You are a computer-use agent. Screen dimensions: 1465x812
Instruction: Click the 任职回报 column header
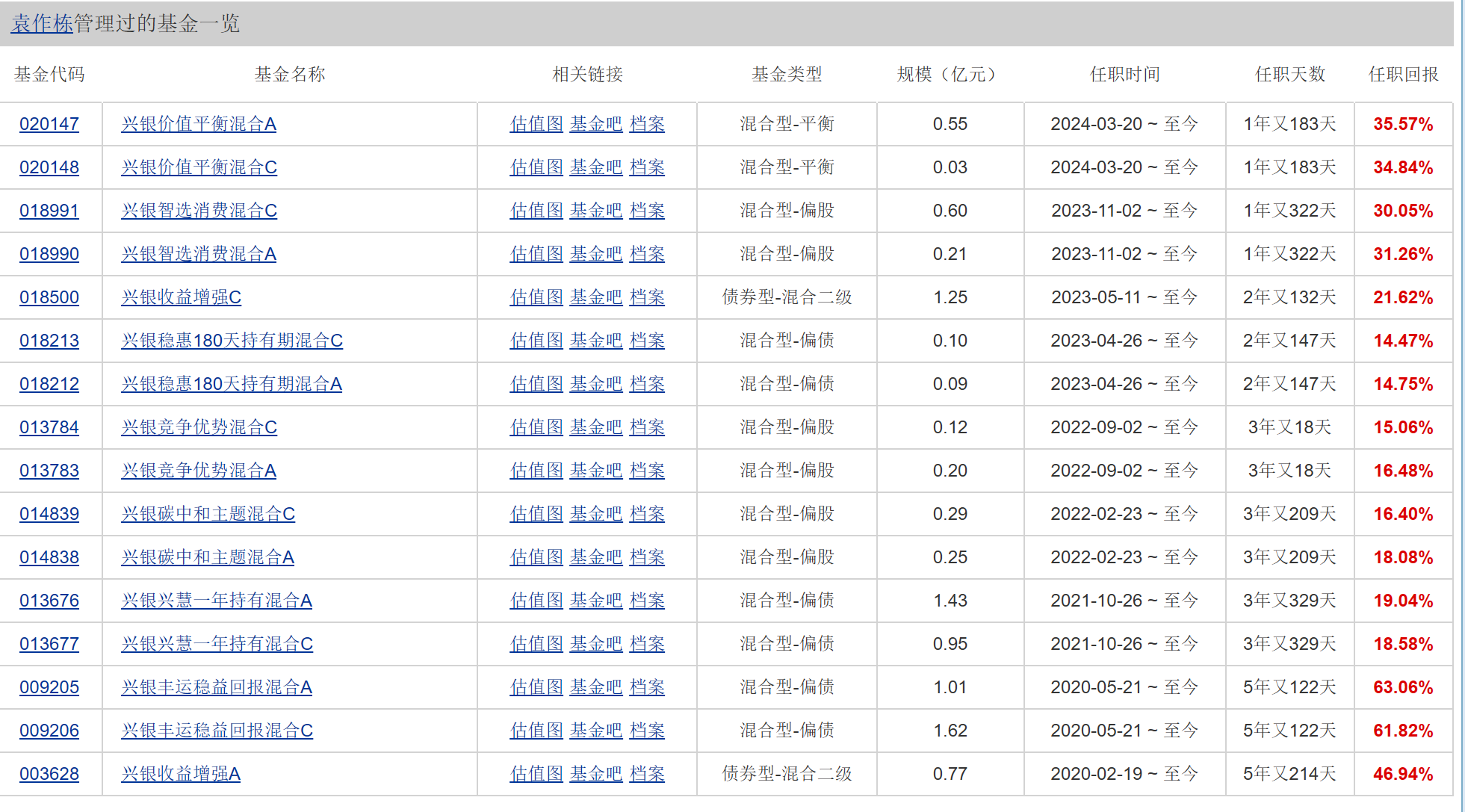1403,75
